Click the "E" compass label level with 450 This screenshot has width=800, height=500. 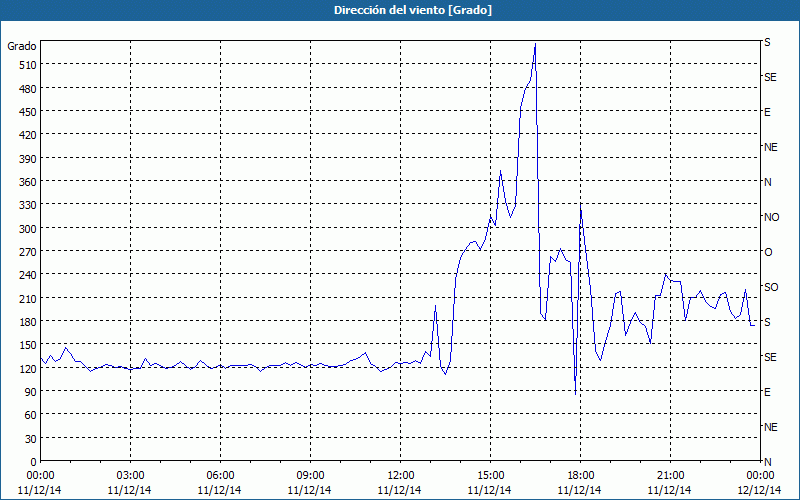pos(767,112)
